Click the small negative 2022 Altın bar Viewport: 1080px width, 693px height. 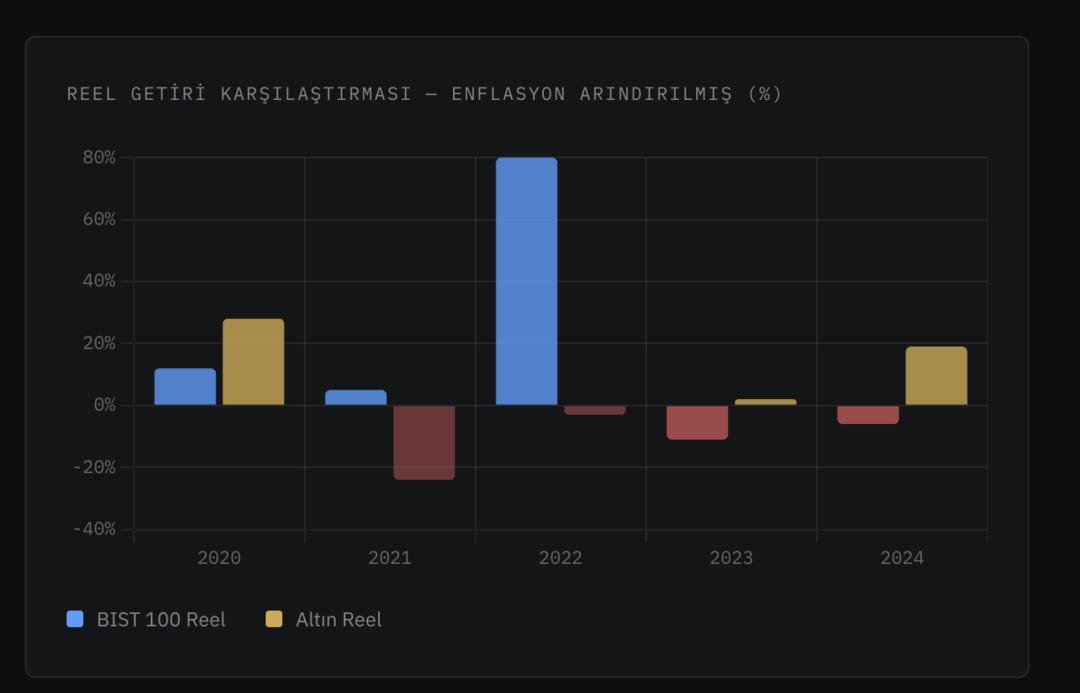[594, 410]
